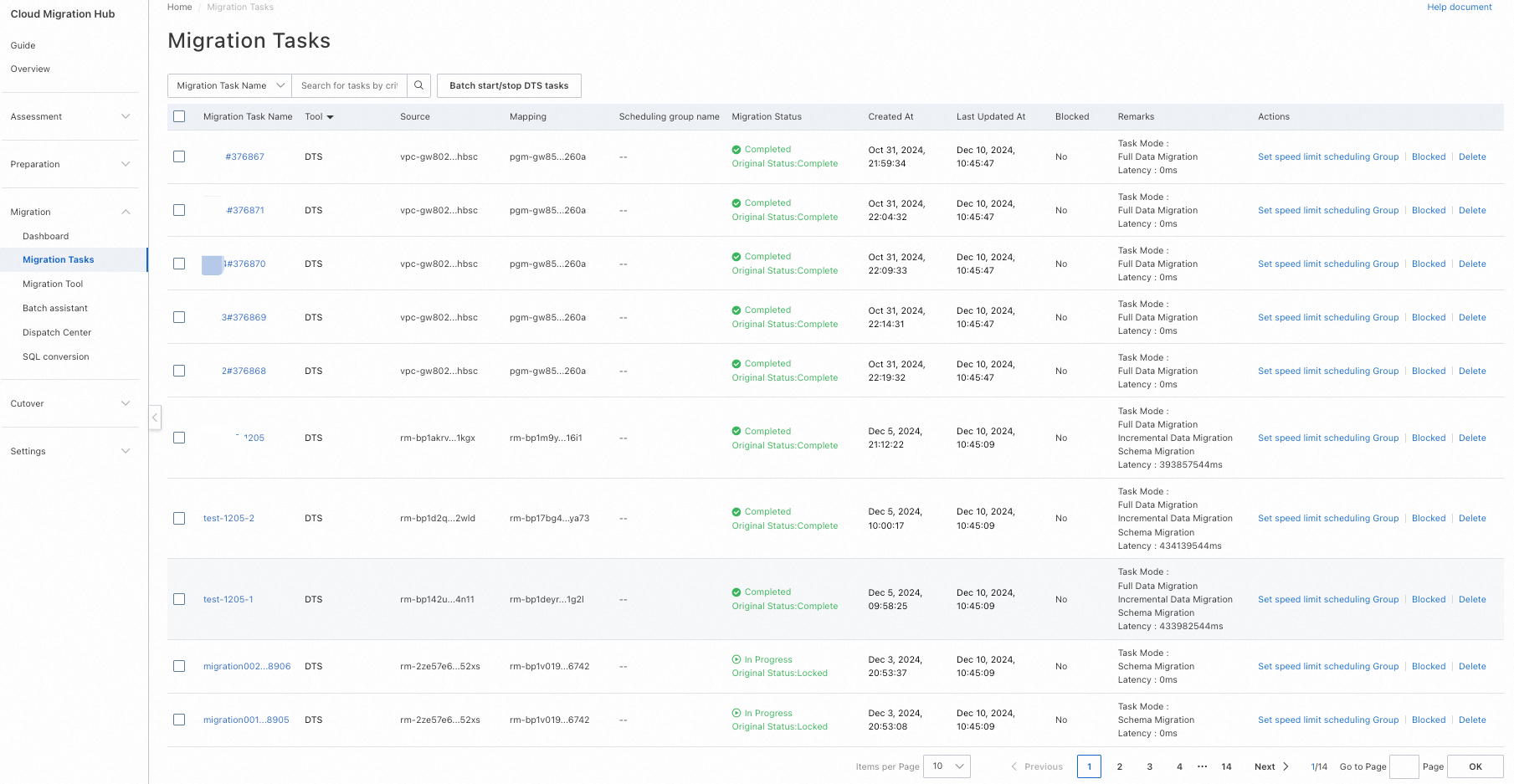
Task: Check the box for task #376867
Action: point(179,156)
